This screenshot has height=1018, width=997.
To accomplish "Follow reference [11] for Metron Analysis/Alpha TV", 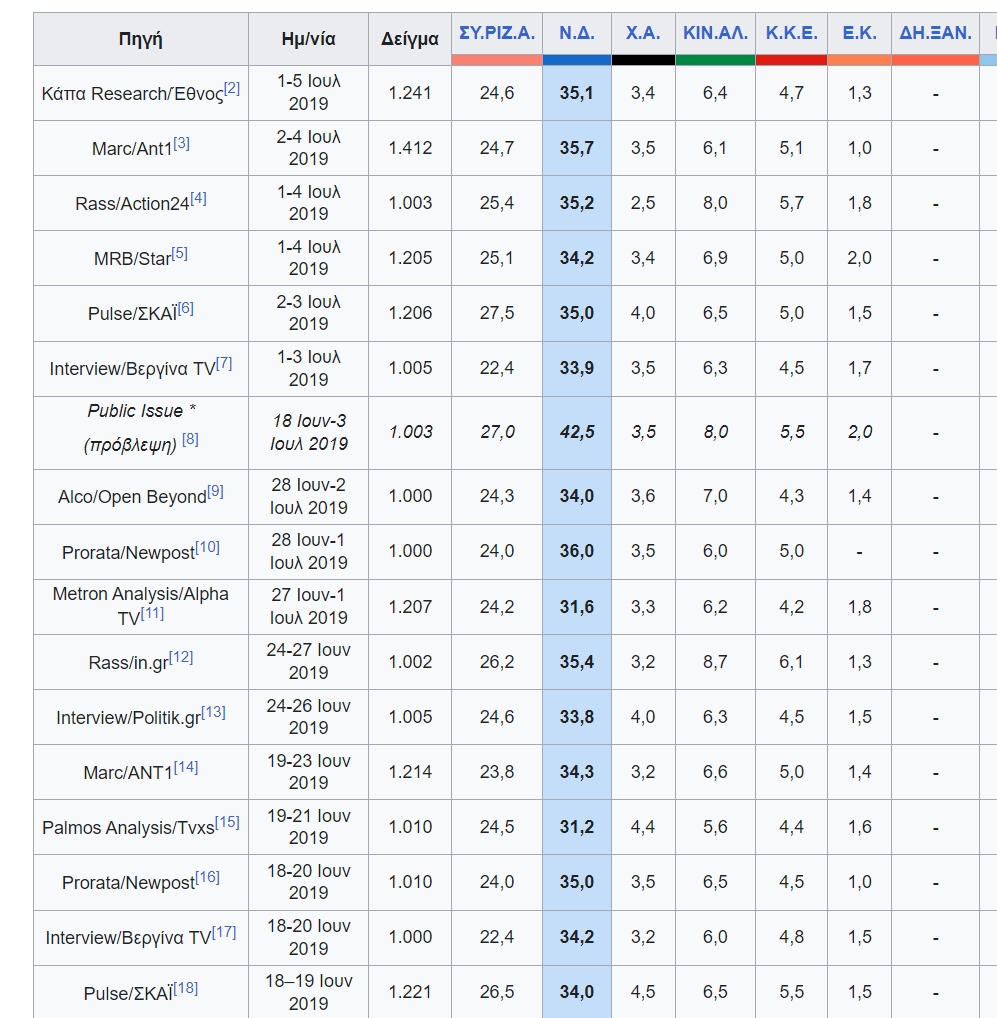I will (x=152, y=613).
